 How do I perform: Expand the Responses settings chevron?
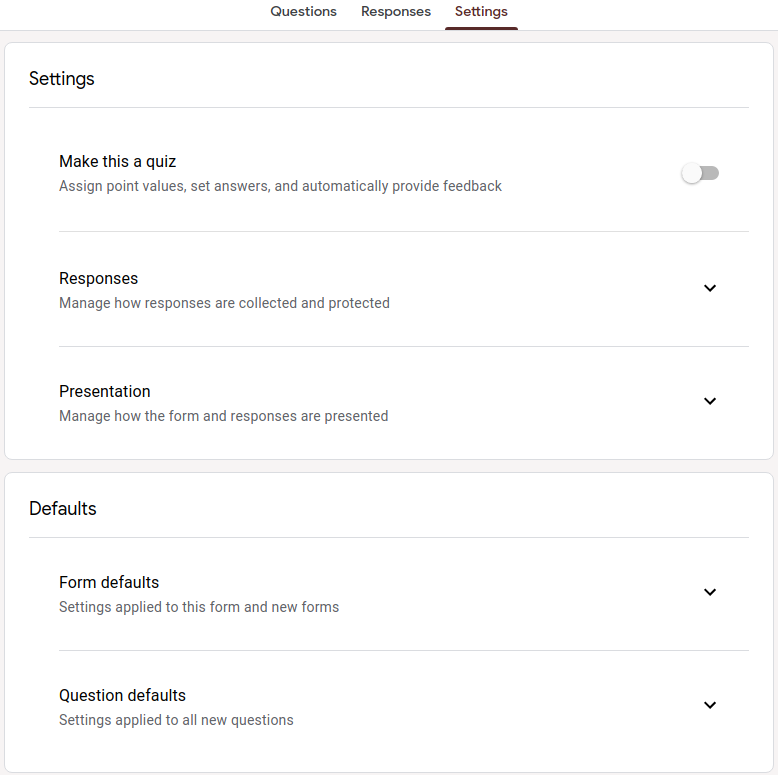710,288
